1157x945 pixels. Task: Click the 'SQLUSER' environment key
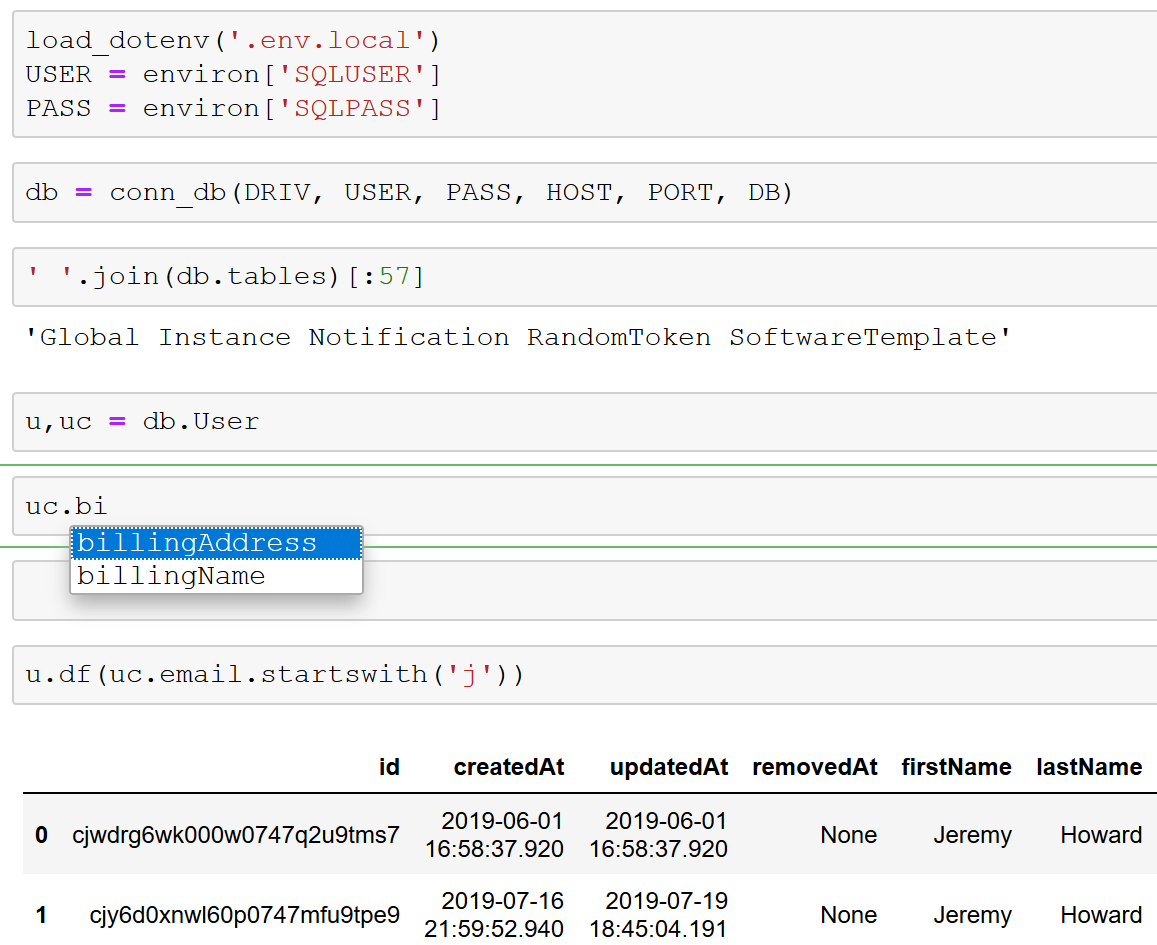(352, 74)
